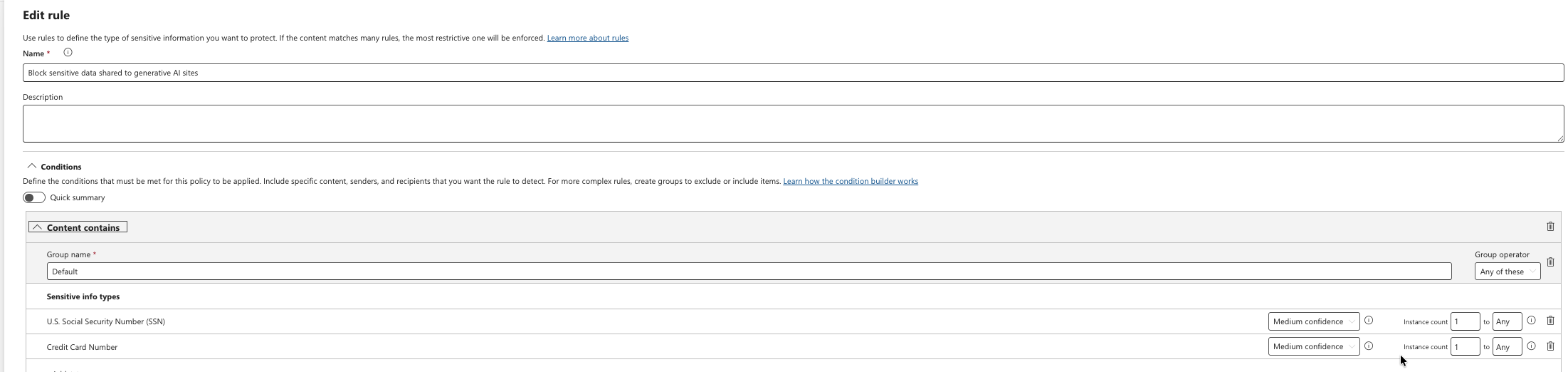Open the SSN Medium confidence dropdown
The width and height of the screenshot is (1568, 372).
[x=1313, y=321]
